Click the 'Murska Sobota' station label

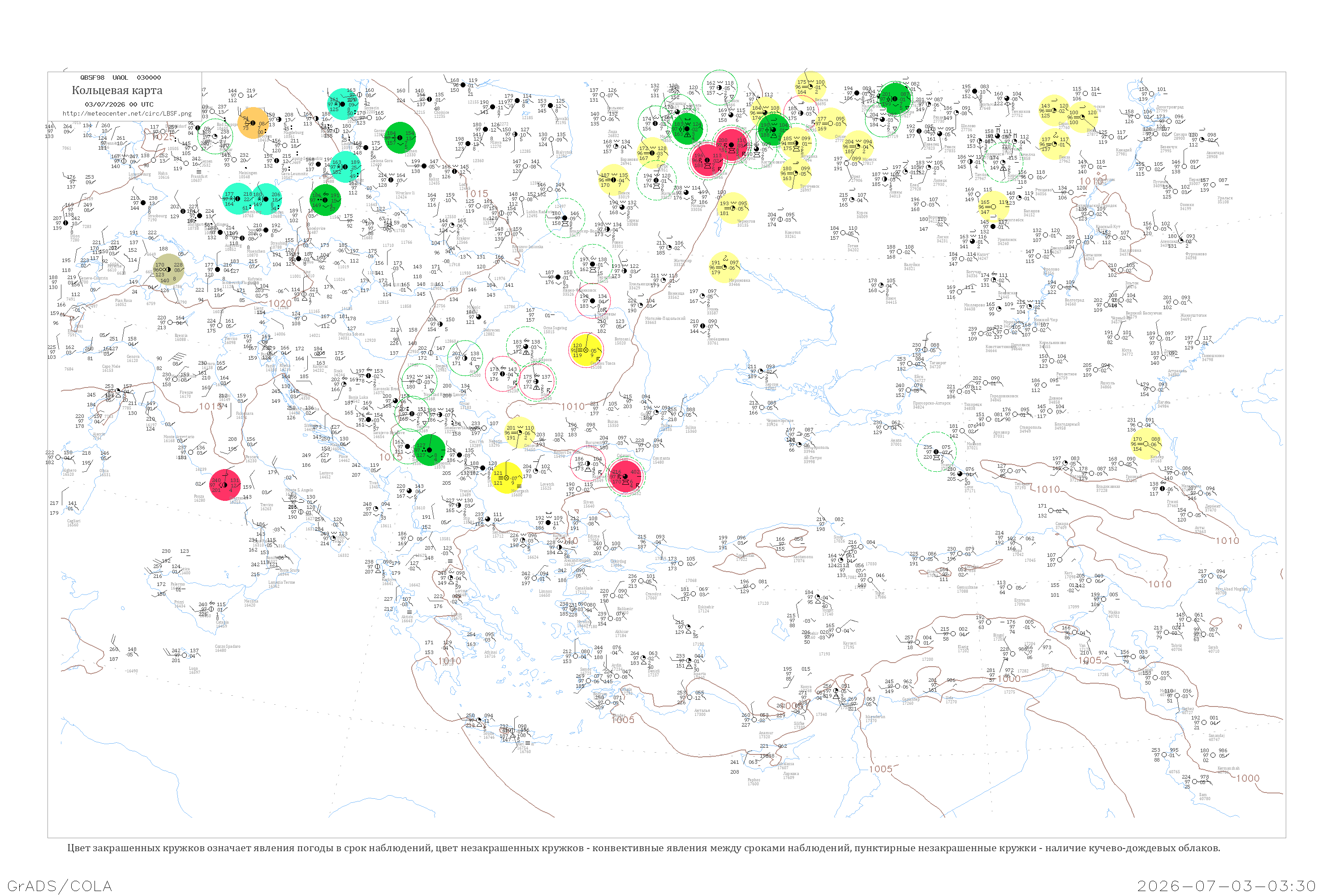coord(350,334)
